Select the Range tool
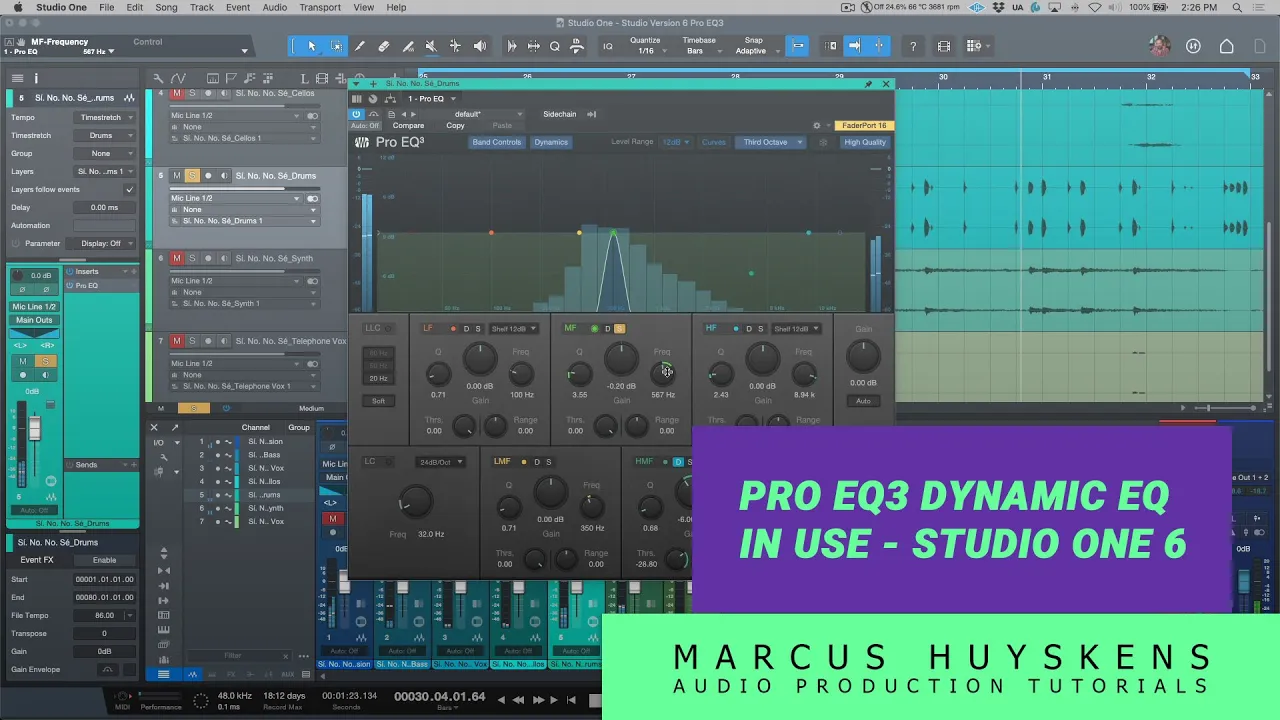1280x720 pixels. [x=336, y=46]
